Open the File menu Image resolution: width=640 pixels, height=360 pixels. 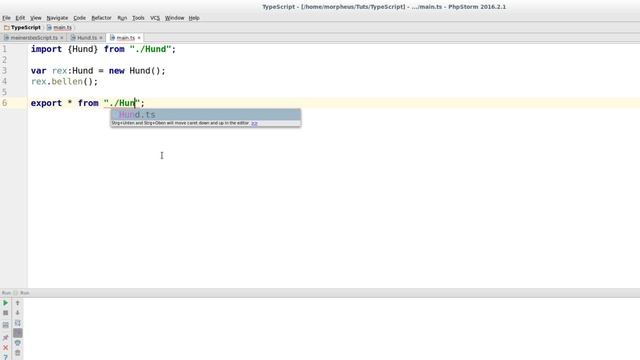pyautogui.click(x=7, y=18)
